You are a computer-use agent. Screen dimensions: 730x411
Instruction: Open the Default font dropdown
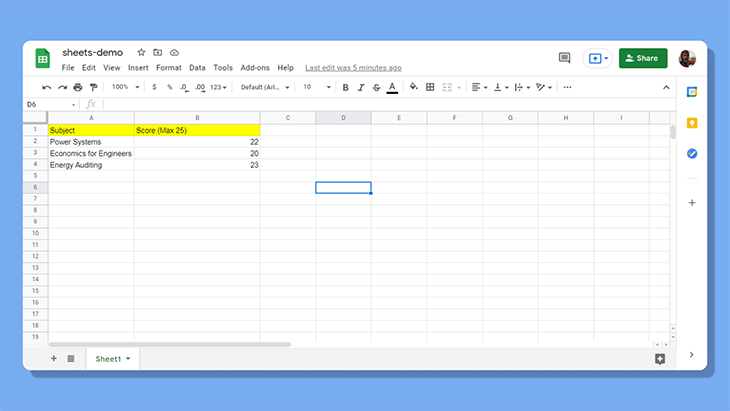pyautogui.click(x=265, y=87)
